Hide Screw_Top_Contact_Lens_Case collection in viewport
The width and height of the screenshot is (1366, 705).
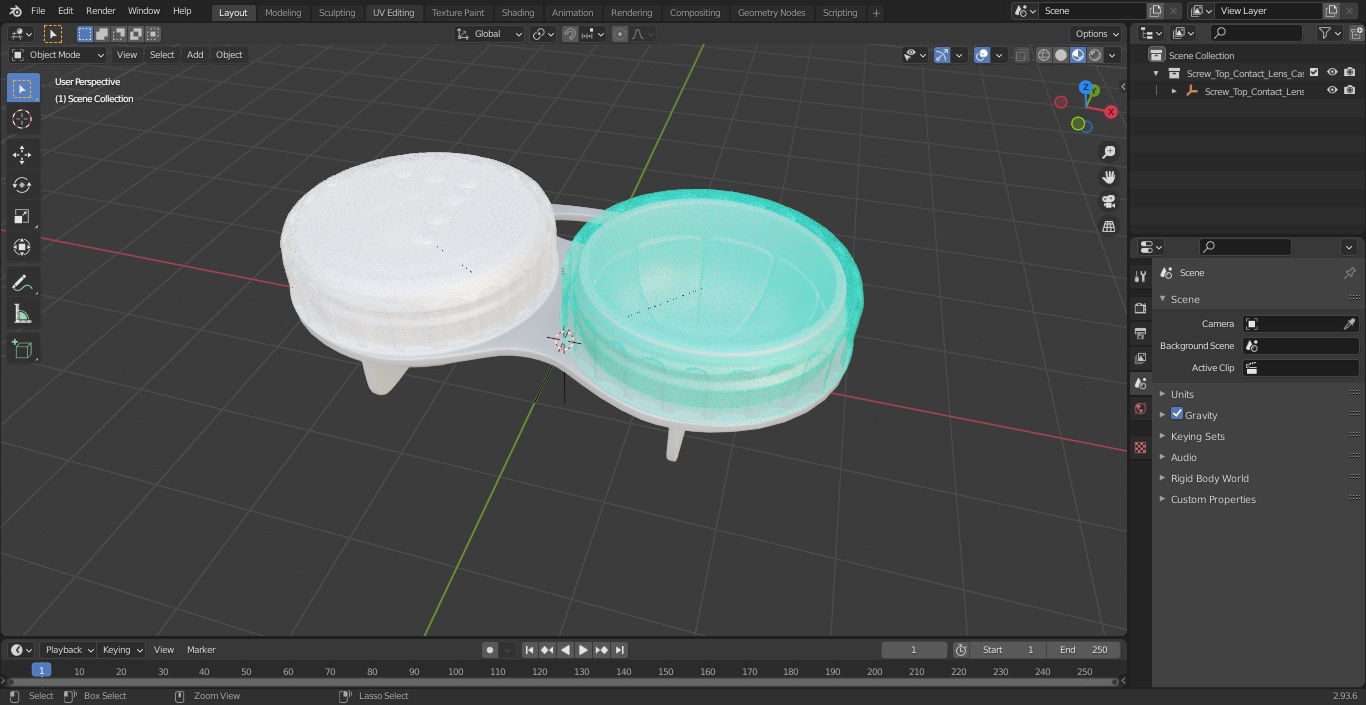pos(1332,72)
